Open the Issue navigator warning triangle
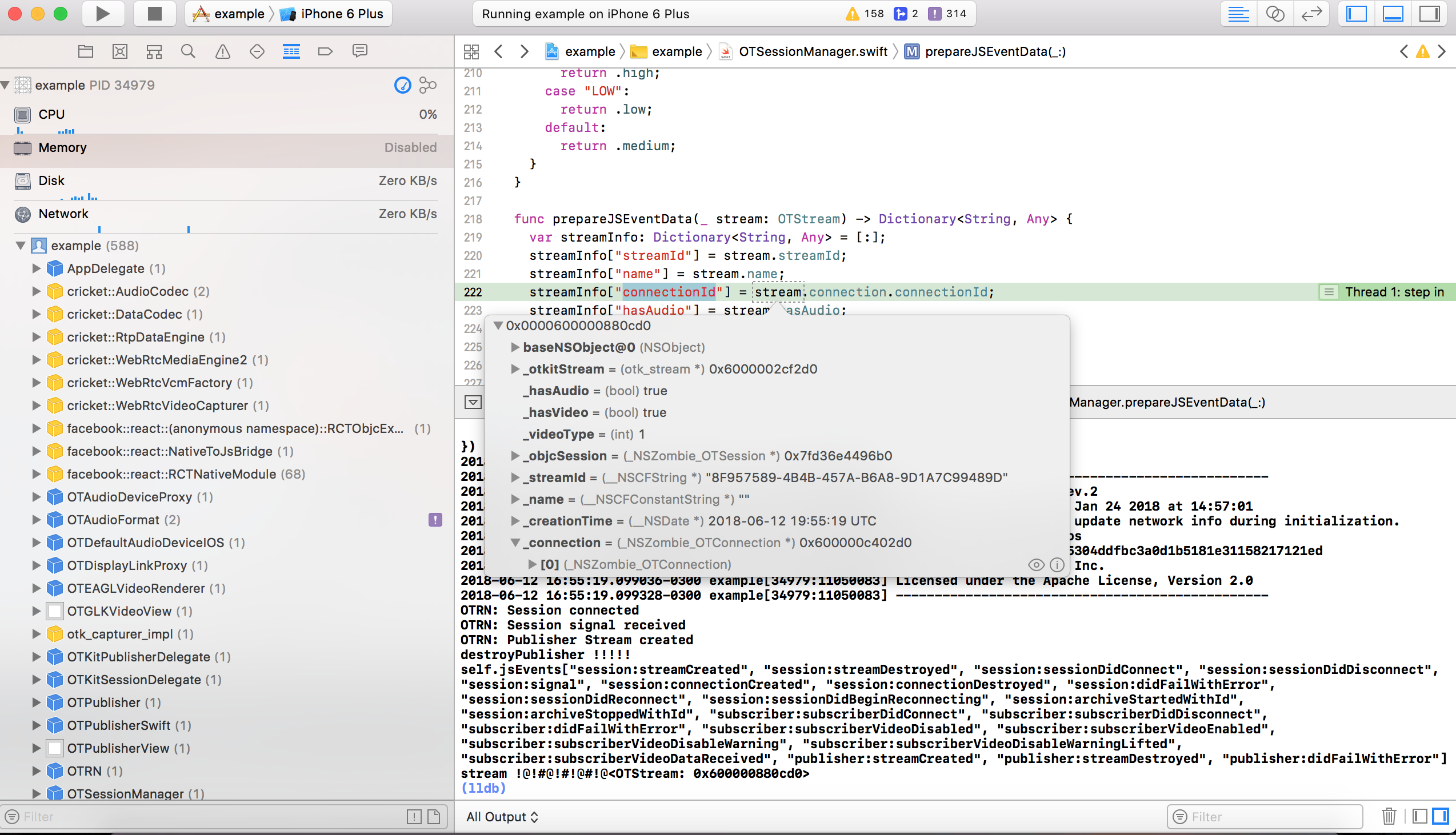Image resolution: width=1456 pixels, height=835 pixels. point(222,50)
